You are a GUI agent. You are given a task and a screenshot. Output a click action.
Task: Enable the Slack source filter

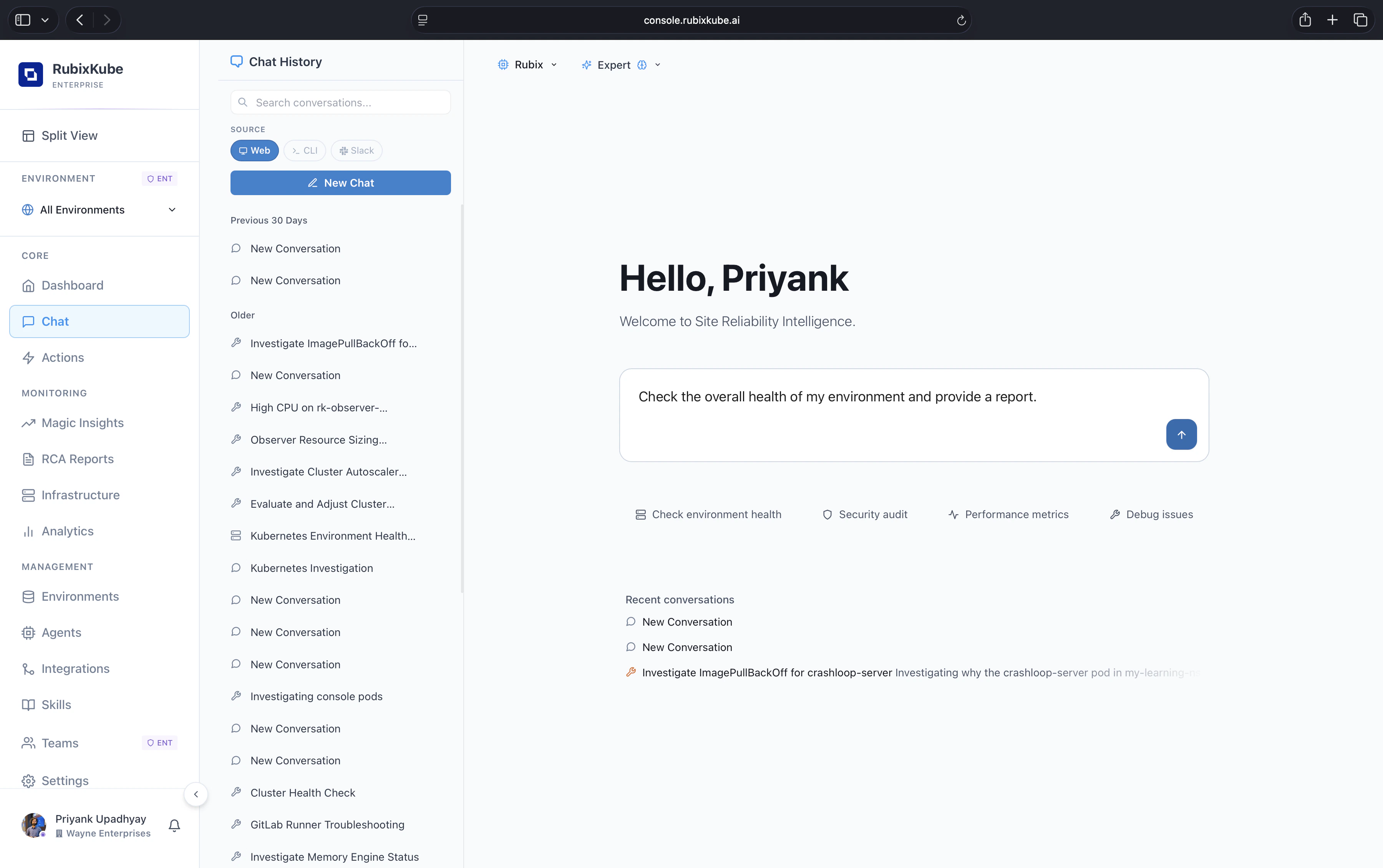[356, 151]
